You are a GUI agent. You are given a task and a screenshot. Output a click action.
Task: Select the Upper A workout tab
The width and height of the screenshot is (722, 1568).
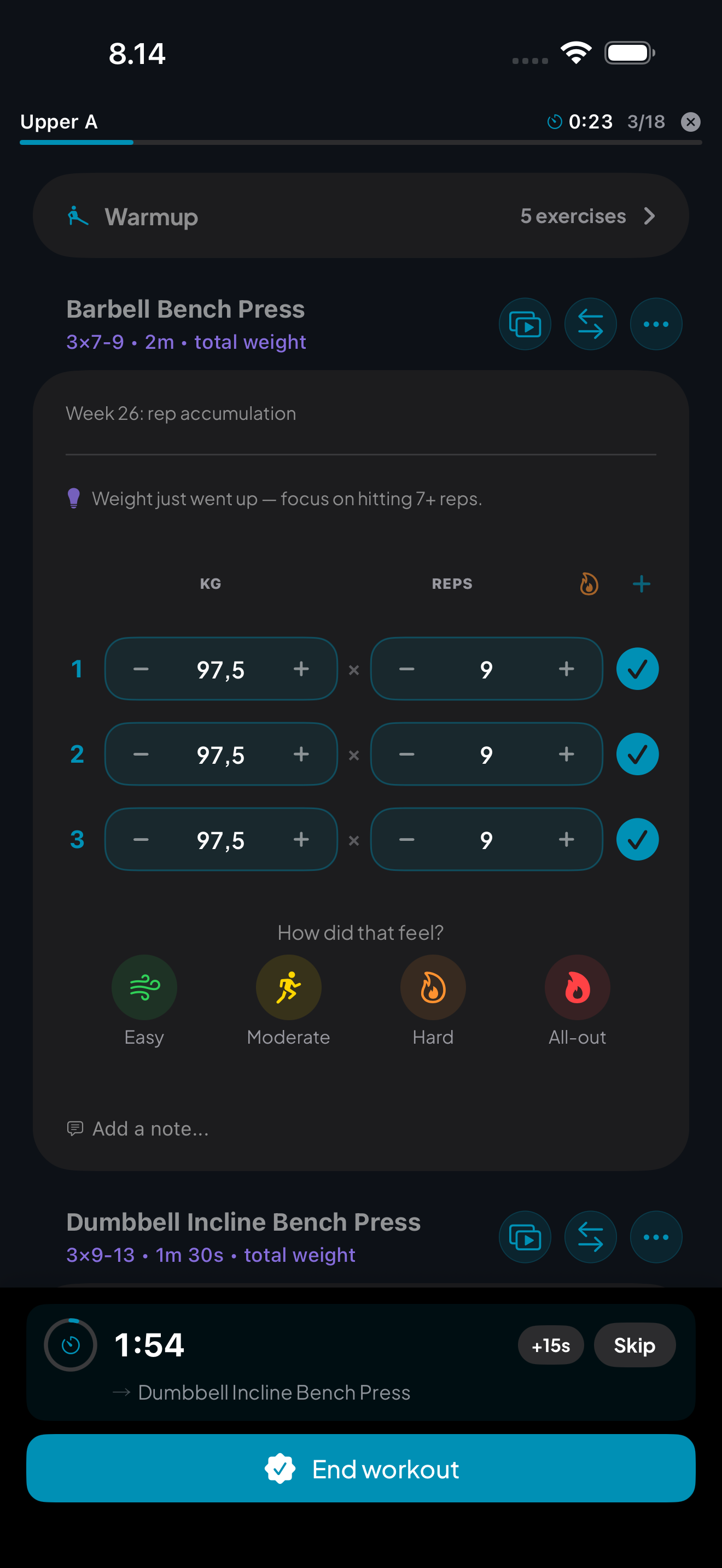(x=59, y=122)
